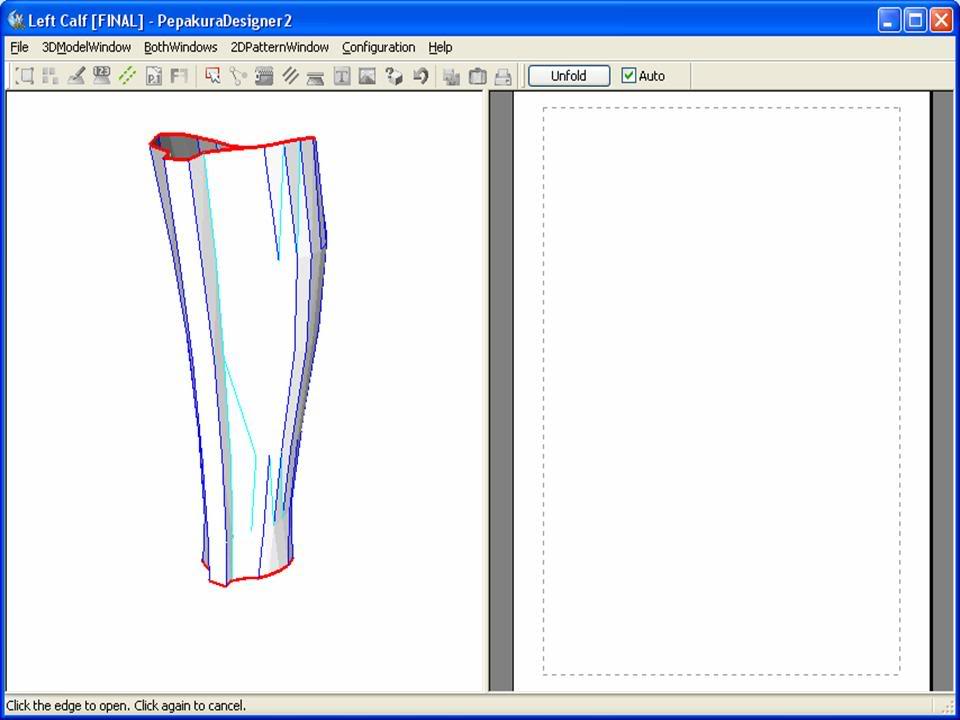Click the Pepakura app icon in title bar
Screen dimensions: 960x720
click(x=17, y=20)
